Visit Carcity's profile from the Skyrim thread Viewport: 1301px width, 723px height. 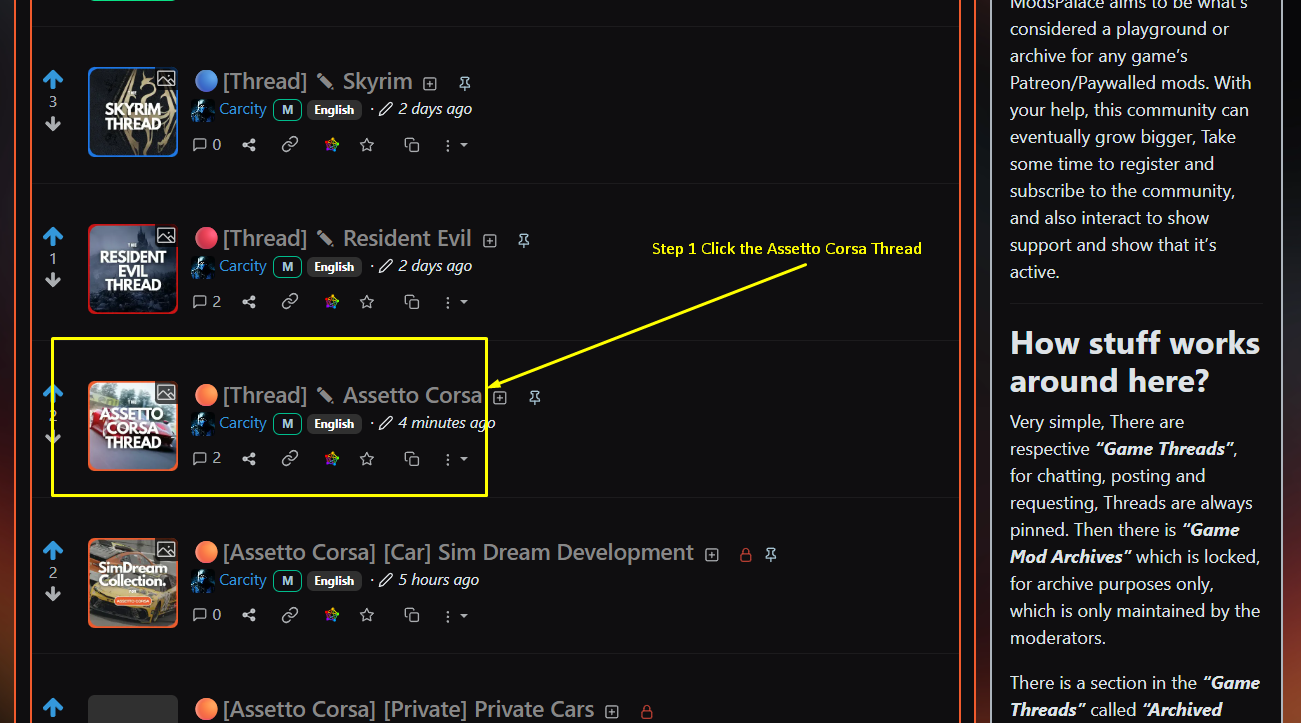click(242, 109)
